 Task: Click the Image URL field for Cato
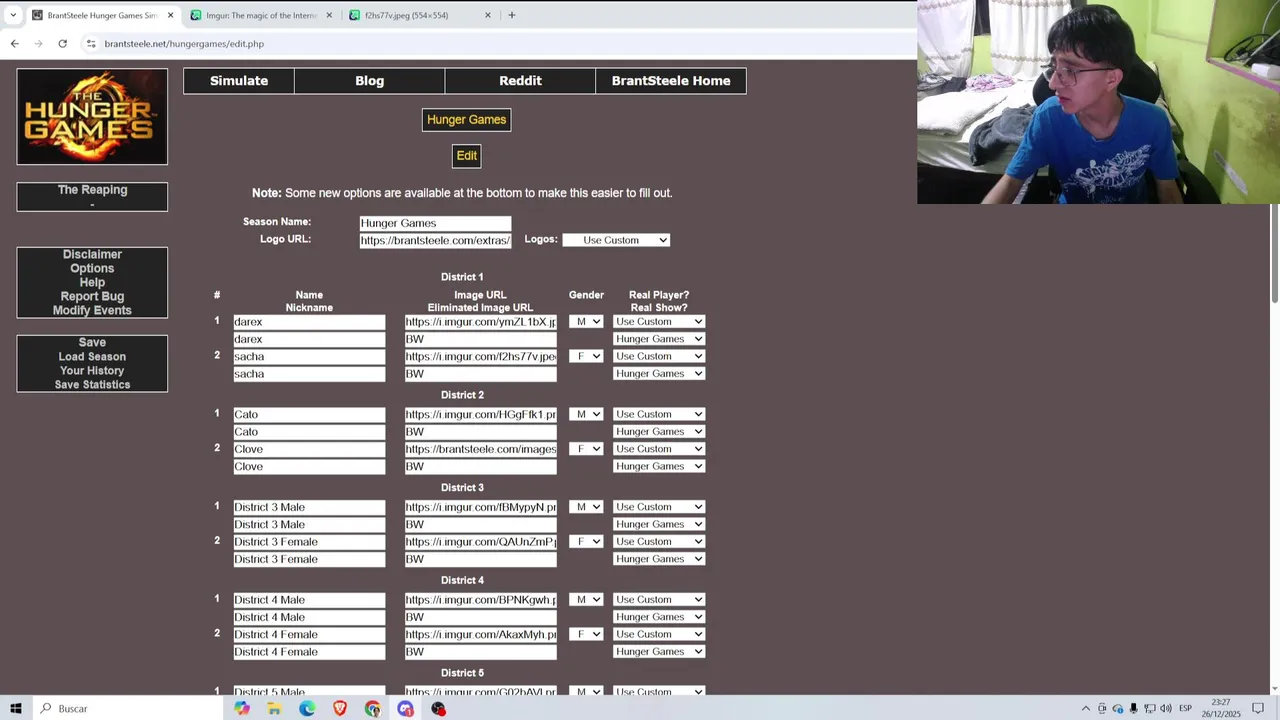[481, 414]
